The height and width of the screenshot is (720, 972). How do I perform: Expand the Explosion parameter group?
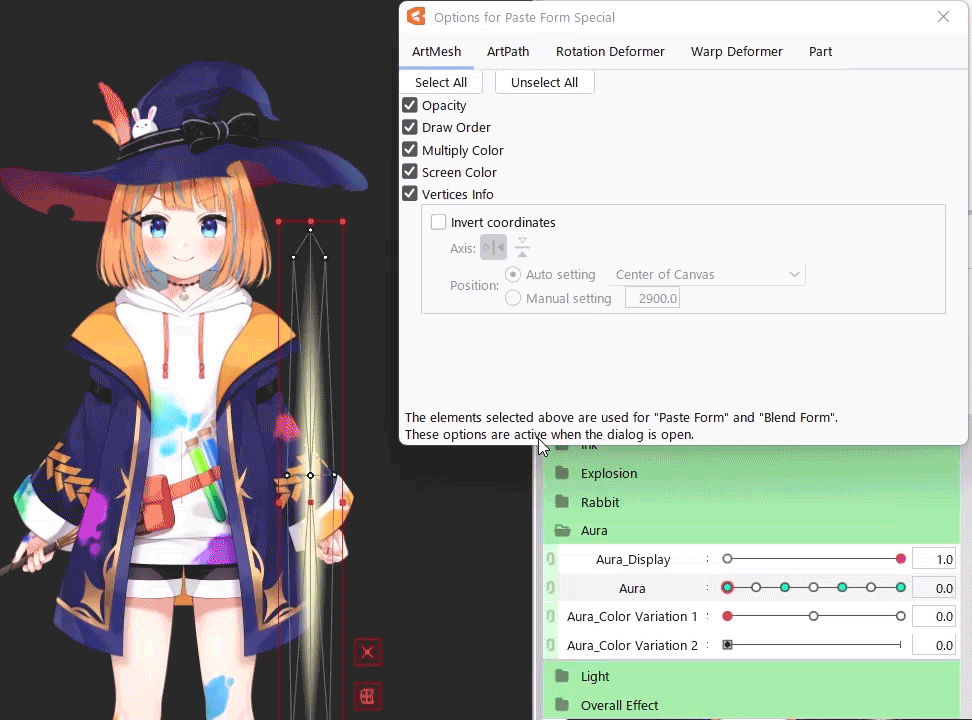tap(562, 473)
